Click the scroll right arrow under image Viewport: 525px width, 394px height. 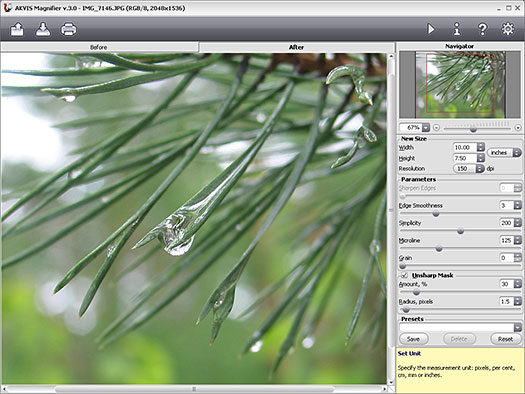click(384, 389)
